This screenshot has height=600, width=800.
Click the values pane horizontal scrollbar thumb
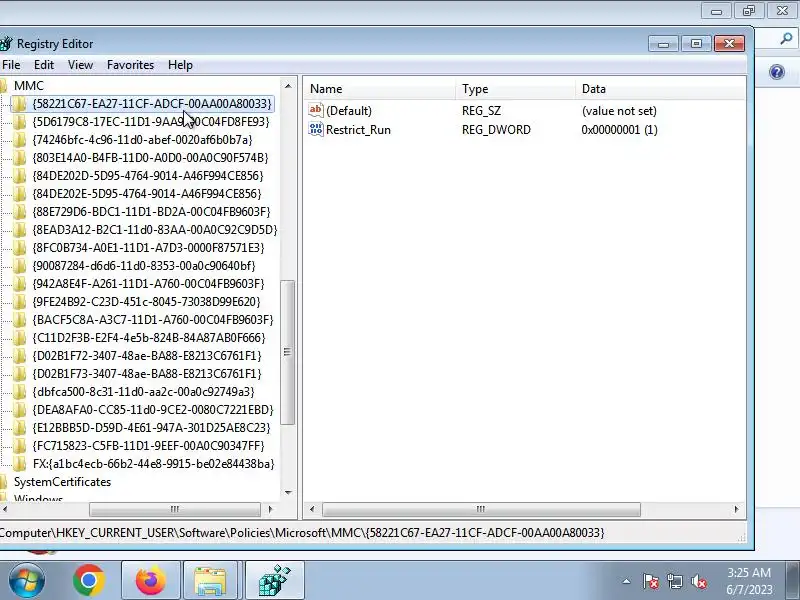point(481,509)
